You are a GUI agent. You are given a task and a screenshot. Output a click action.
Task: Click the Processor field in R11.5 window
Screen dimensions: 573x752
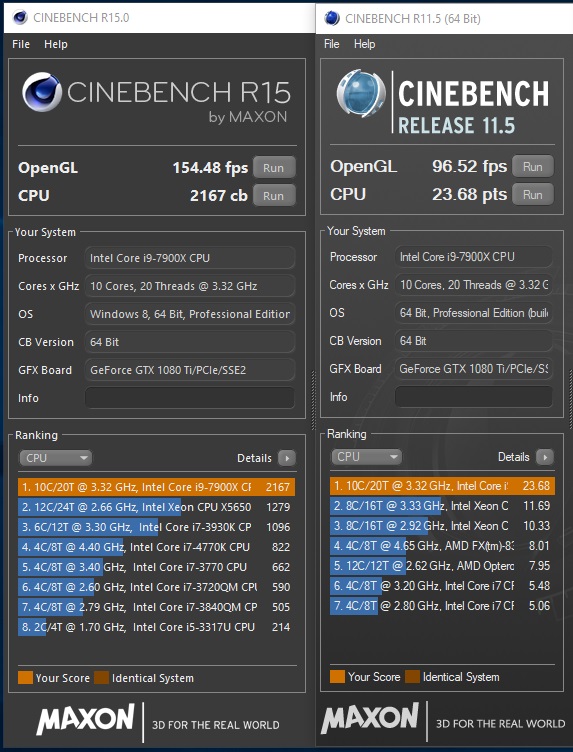473,257
